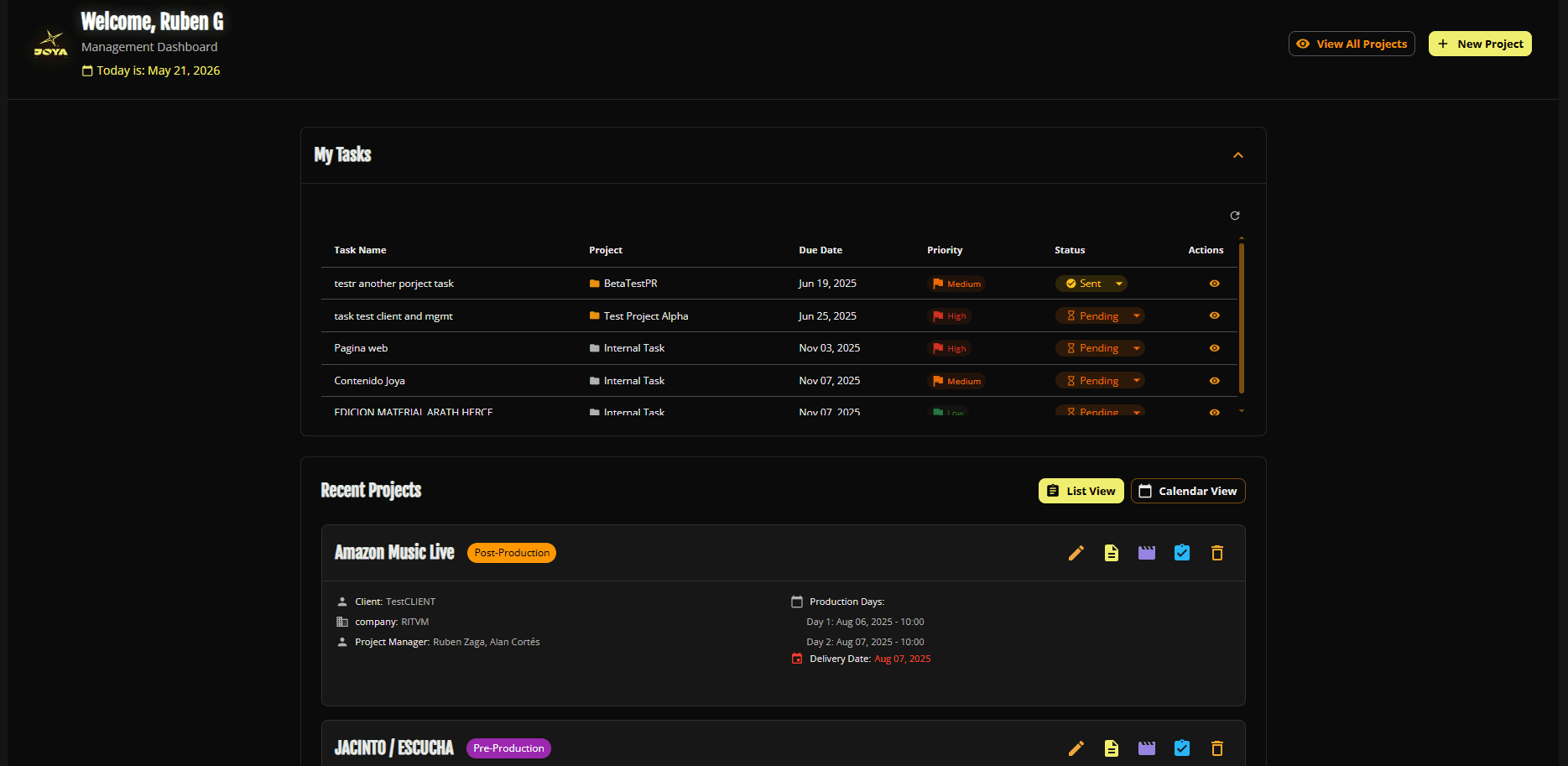Click View All Projects button
The width and height of the screenshot is (1568, 766).
pyautogui.click(x=1352, y=44)
